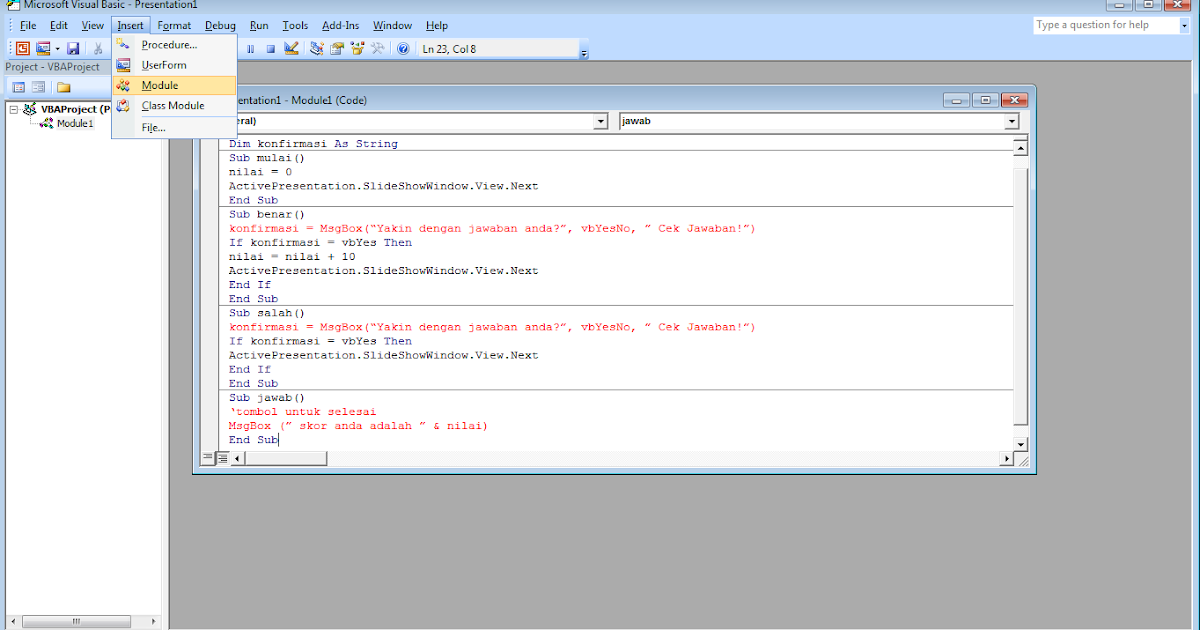Click the Class Module icon in Insert menu
Image resolution: width=1200 pixels, height=630 pixels.
123,105
